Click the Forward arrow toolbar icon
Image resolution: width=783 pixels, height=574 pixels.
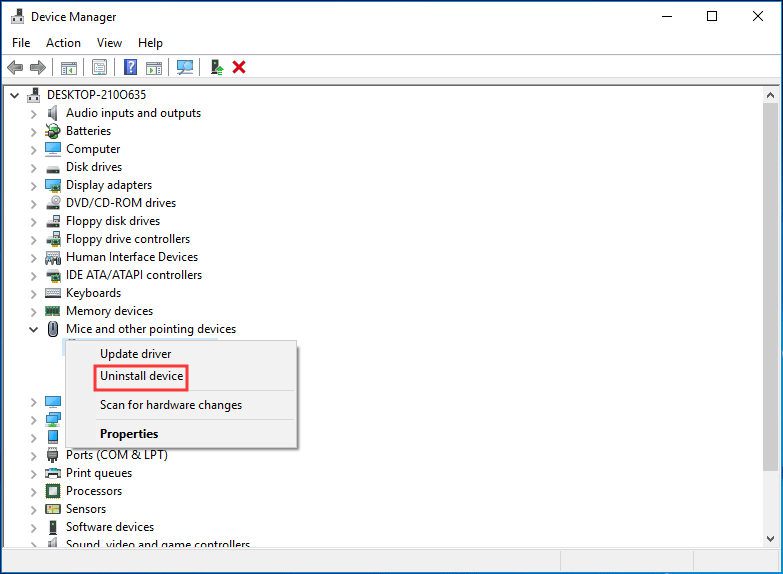click(x=38, y=67)
